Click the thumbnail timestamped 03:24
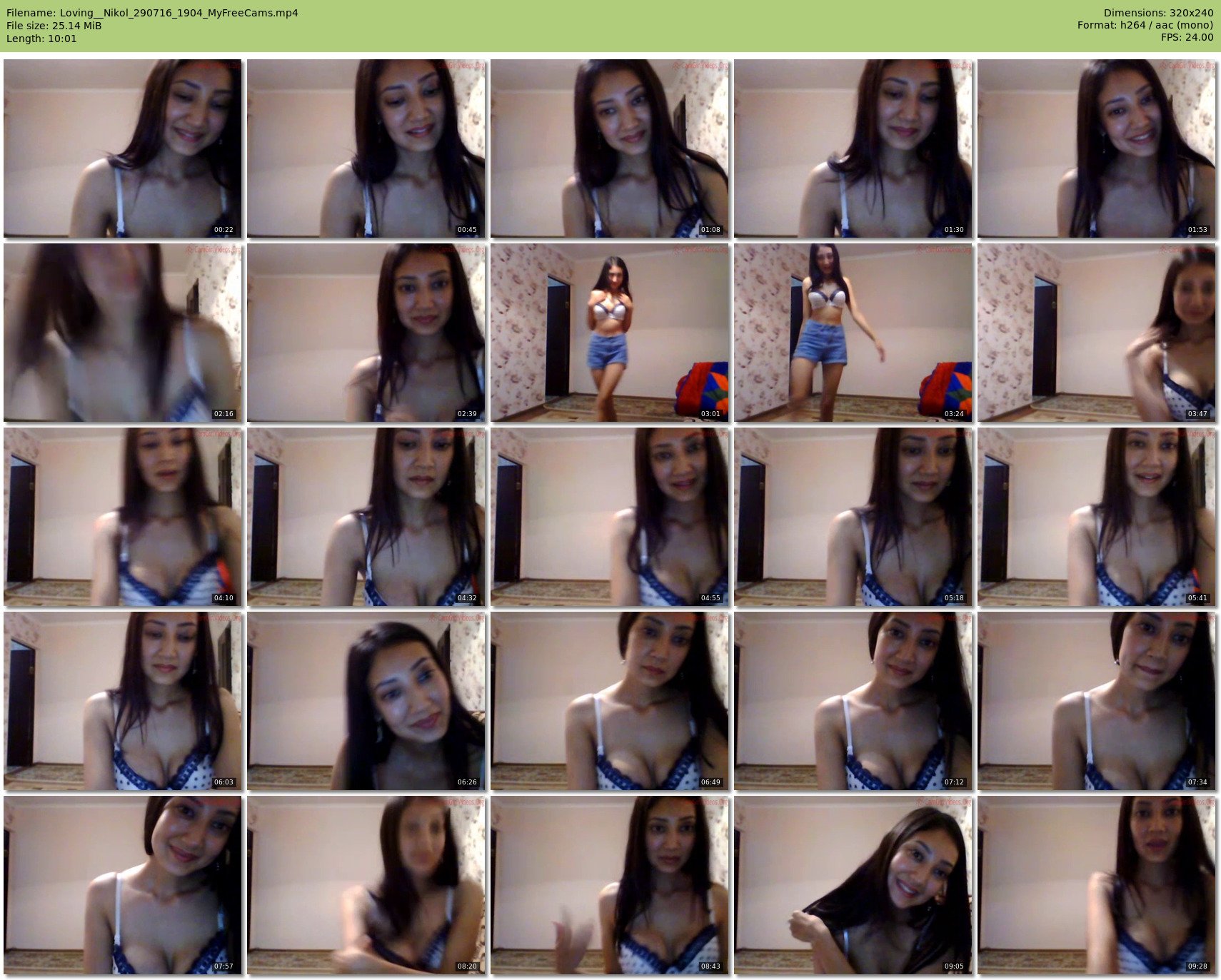The height and width of the screenshot is (980, 1221). coord(853,332)
